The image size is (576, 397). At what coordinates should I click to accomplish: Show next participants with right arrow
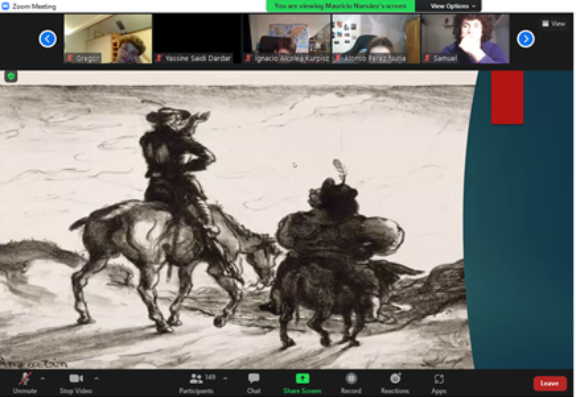[526, 39]
